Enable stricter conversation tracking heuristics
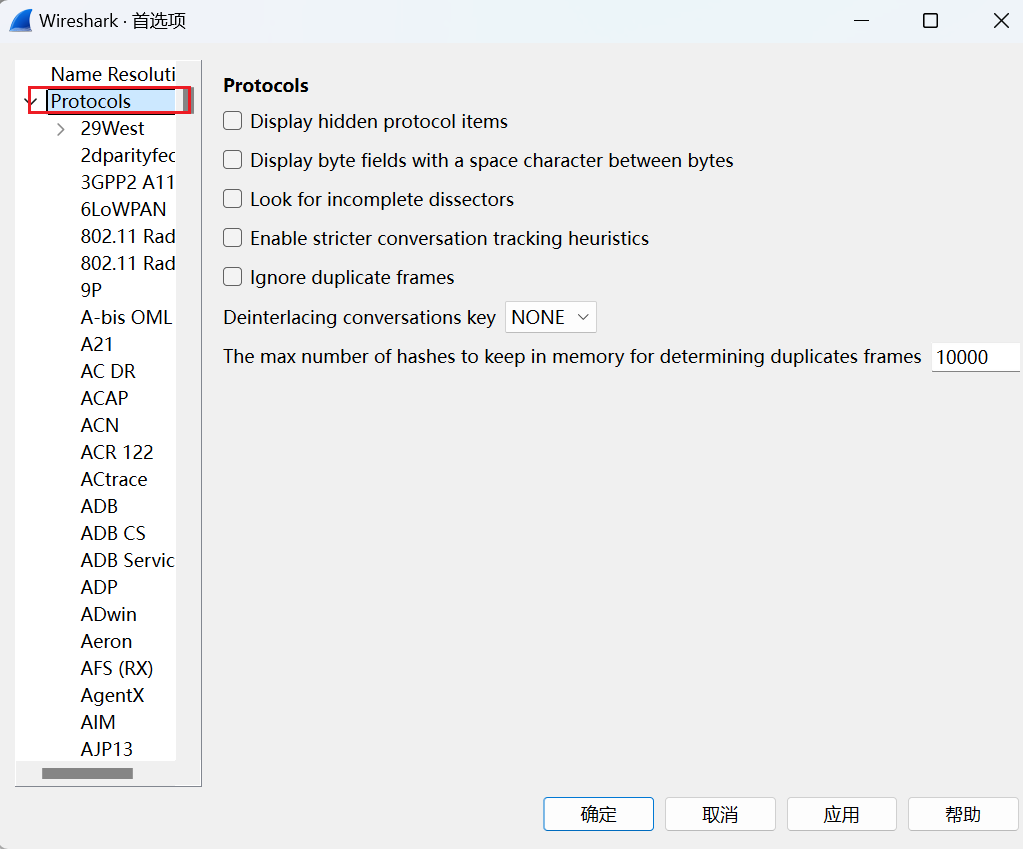 (x=233, y=238)
